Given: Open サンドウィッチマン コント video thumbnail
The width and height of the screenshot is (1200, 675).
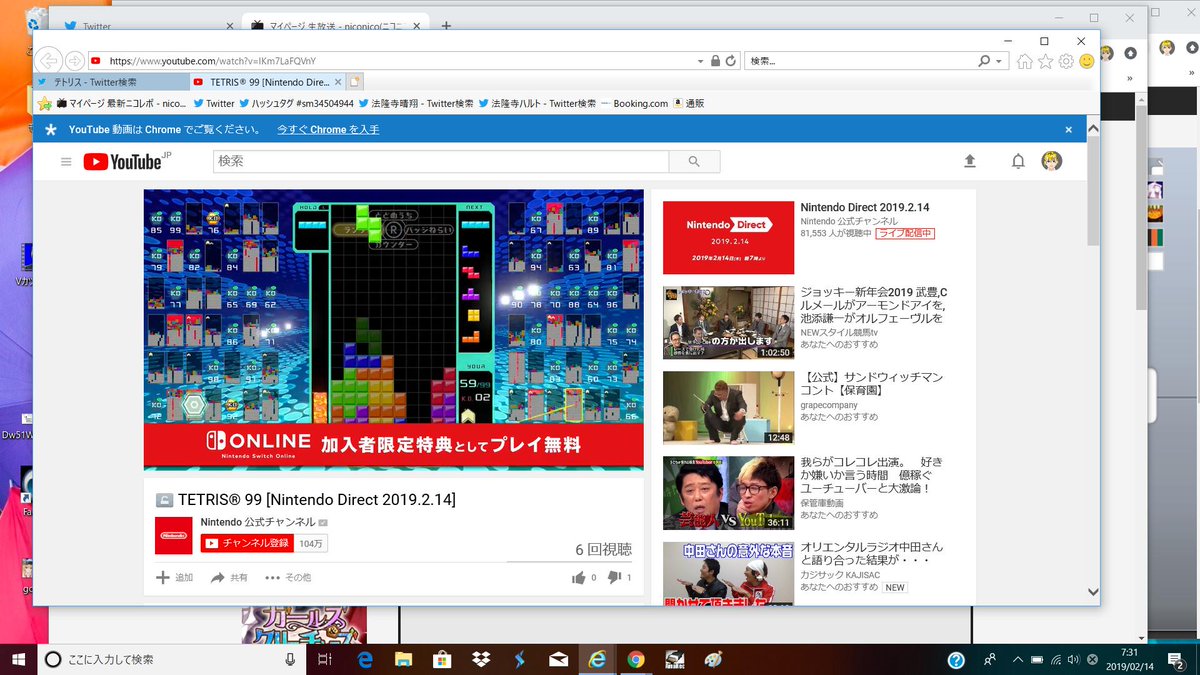Looking at the screenshot, I should tap(728, 408).
